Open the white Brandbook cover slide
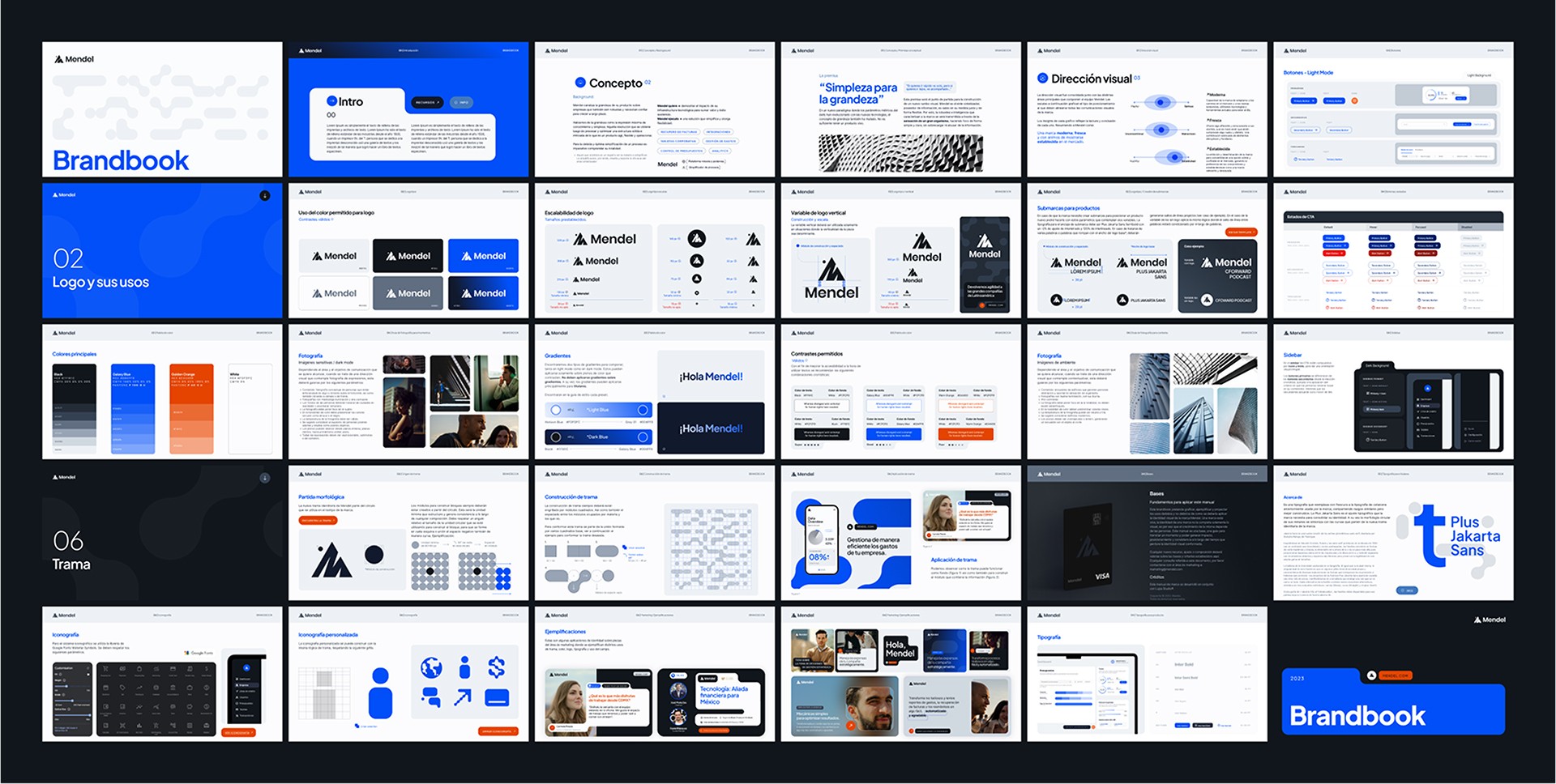Screen dimensions: 1556x784 [162, 109]
